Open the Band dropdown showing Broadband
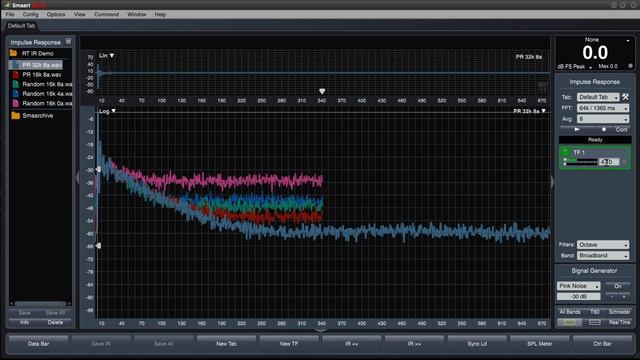Image resolution: width=640 pixels, height=360 pixels. click(602, 256)
